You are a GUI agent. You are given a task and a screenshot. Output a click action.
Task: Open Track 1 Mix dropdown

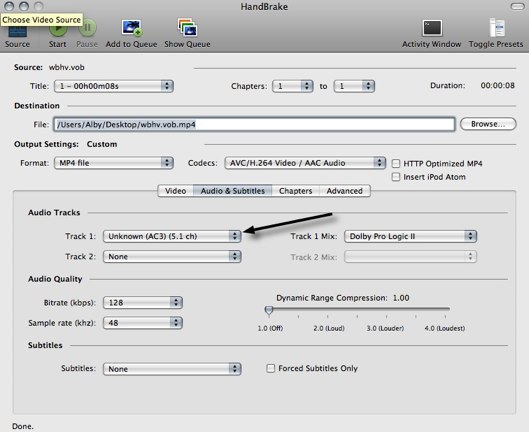pyautogui.click(x=410, y=236)
